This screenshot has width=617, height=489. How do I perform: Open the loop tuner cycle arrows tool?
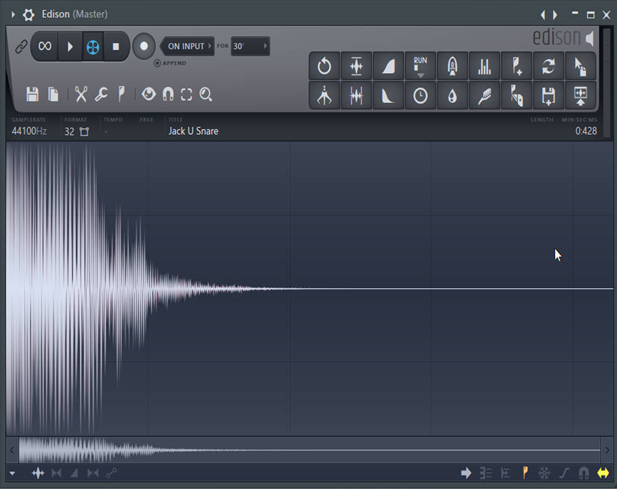pos(549,66)
